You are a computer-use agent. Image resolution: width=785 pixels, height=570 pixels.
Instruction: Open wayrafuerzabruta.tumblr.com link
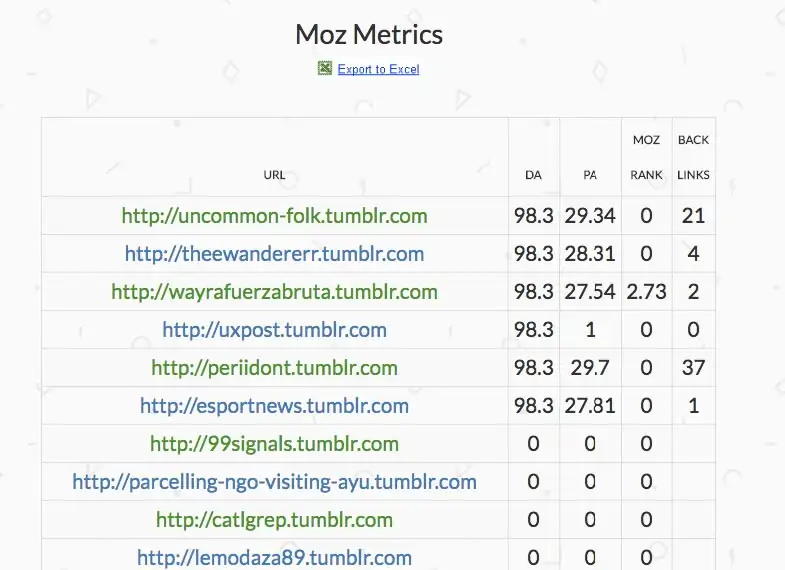coord(274,292)
